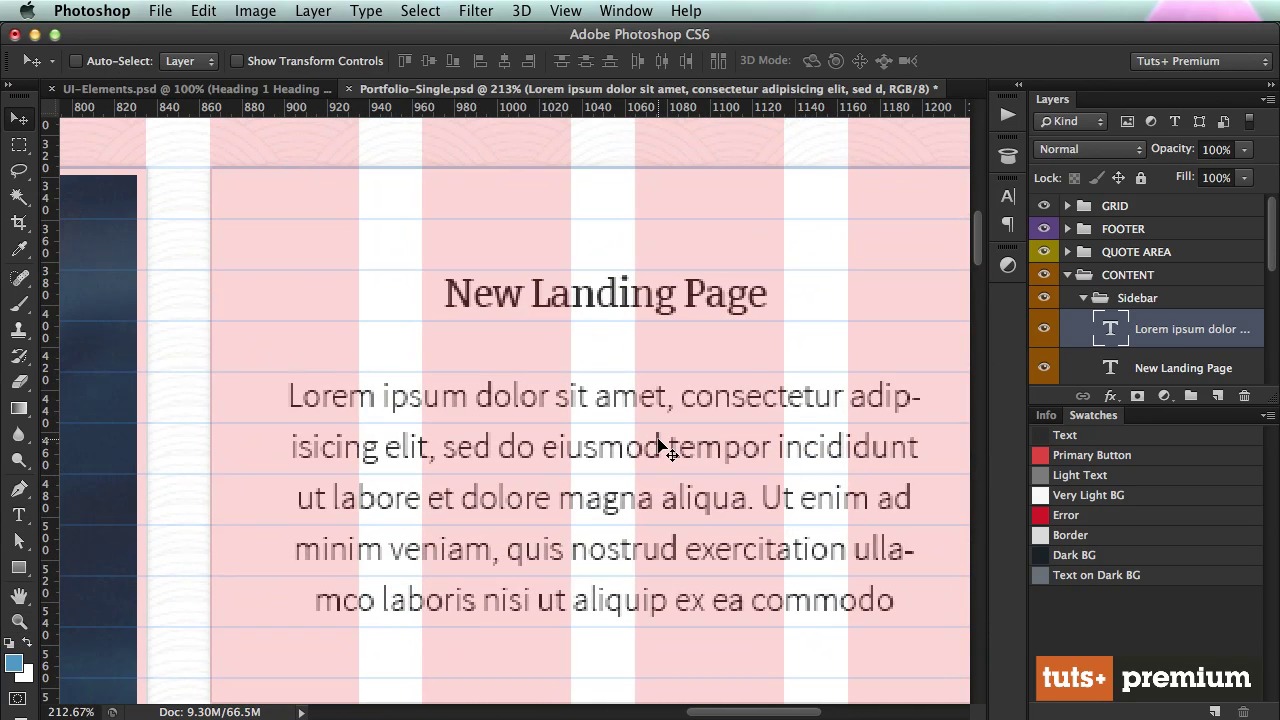Image resolution: width=1280 pixels, height=720 pixels.
Task: Toggle Quick Mask mode icon
Action: coord(18,698)
